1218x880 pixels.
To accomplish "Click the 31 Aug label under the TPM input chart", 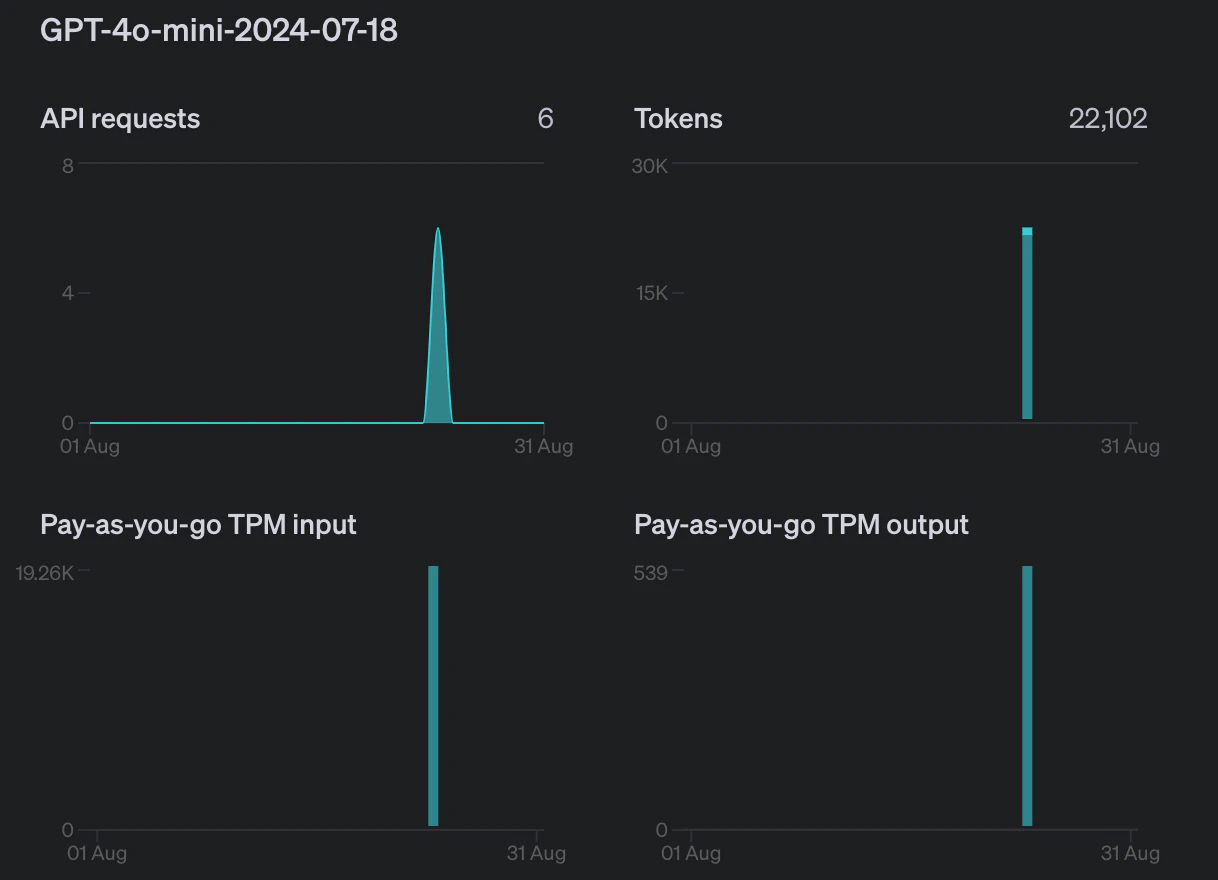I will tap(536, 853).
